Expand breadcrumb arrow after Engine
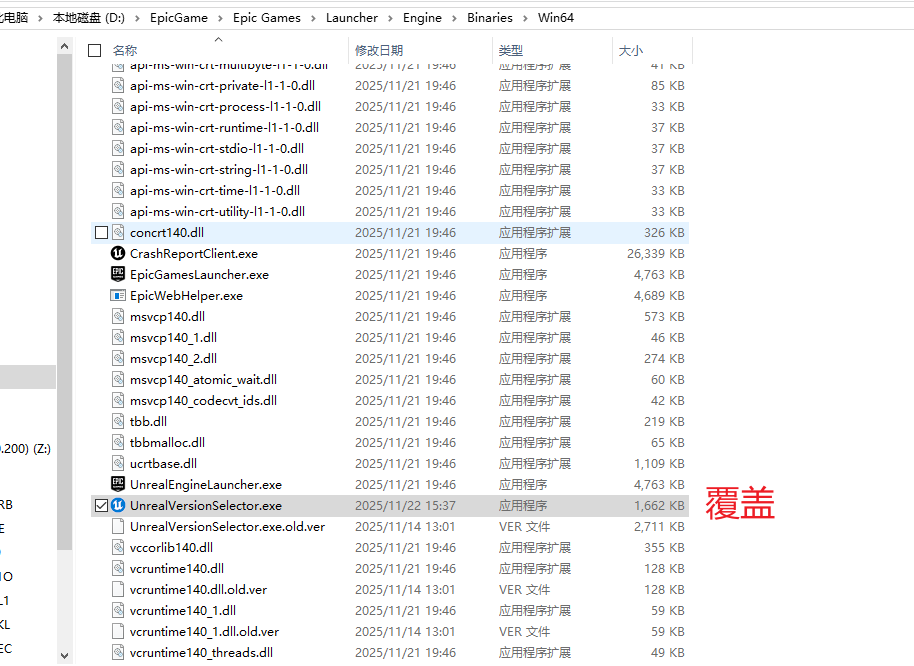The height and width of the screenshot is (666, 914). [x=454, y=18]
